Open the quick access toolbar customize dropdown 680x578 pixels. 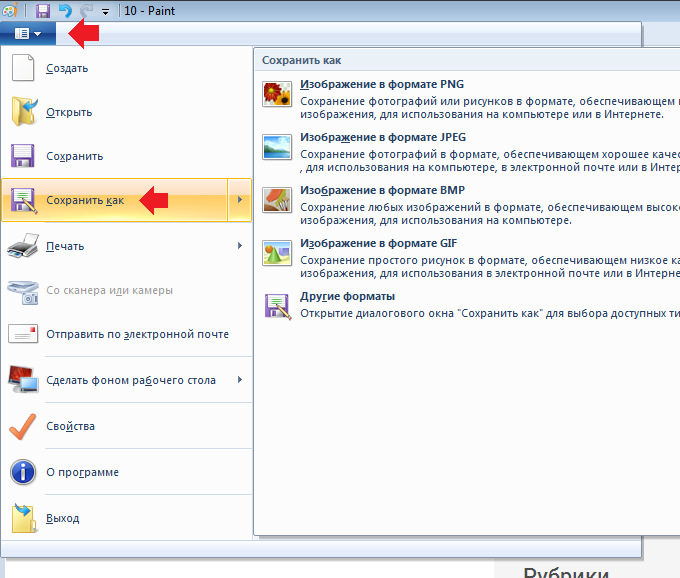coord(105,12)
